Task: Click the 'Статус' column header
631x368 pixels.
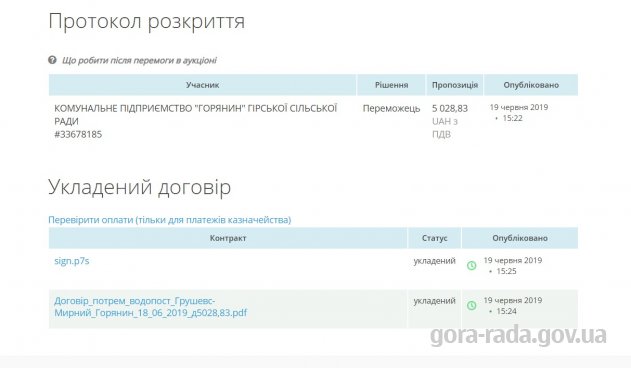Action: pyautogui.click(x=435, y=238)
